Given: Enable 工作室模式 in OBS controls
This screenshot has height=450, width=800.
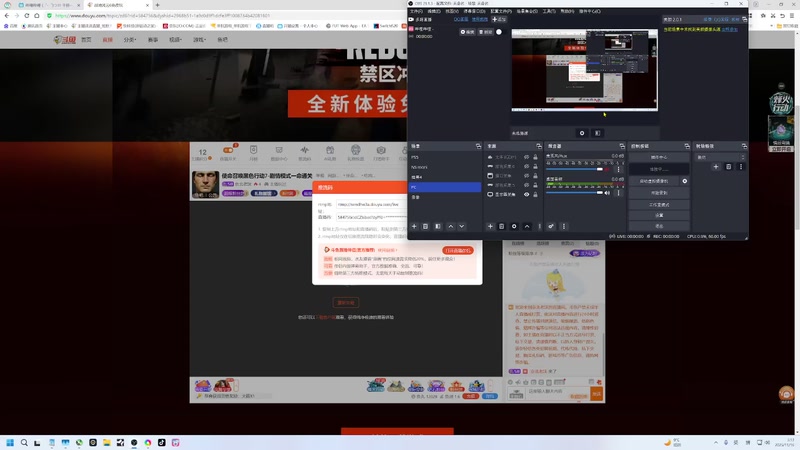Looking at the screenshot, I should [x=659, y=205].
